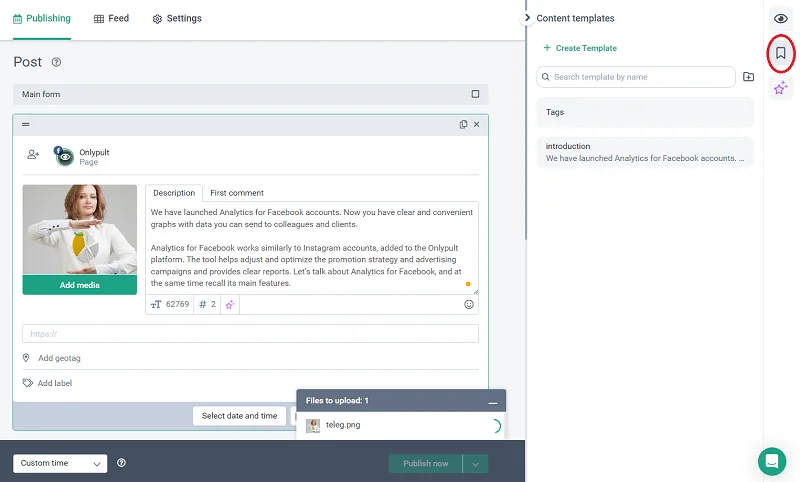Open the AI sparkle assistant in sidebar
The image size is (800, 482).
pyautogui.click(x=781, y=88)
